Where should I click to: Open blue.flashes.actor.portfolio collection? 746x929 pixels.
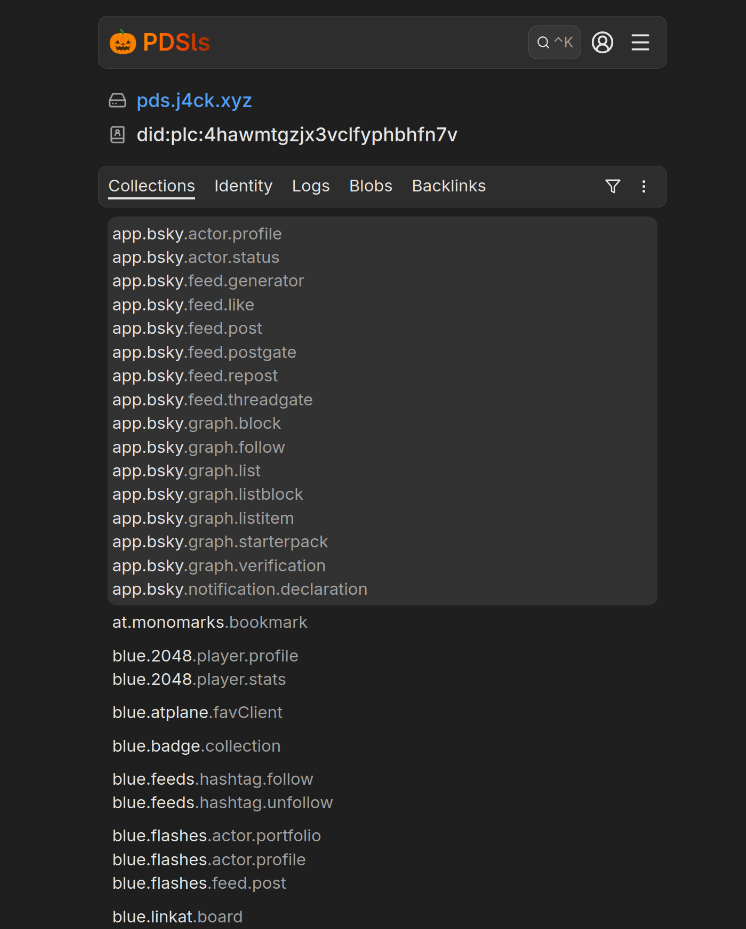click(217, 836)
